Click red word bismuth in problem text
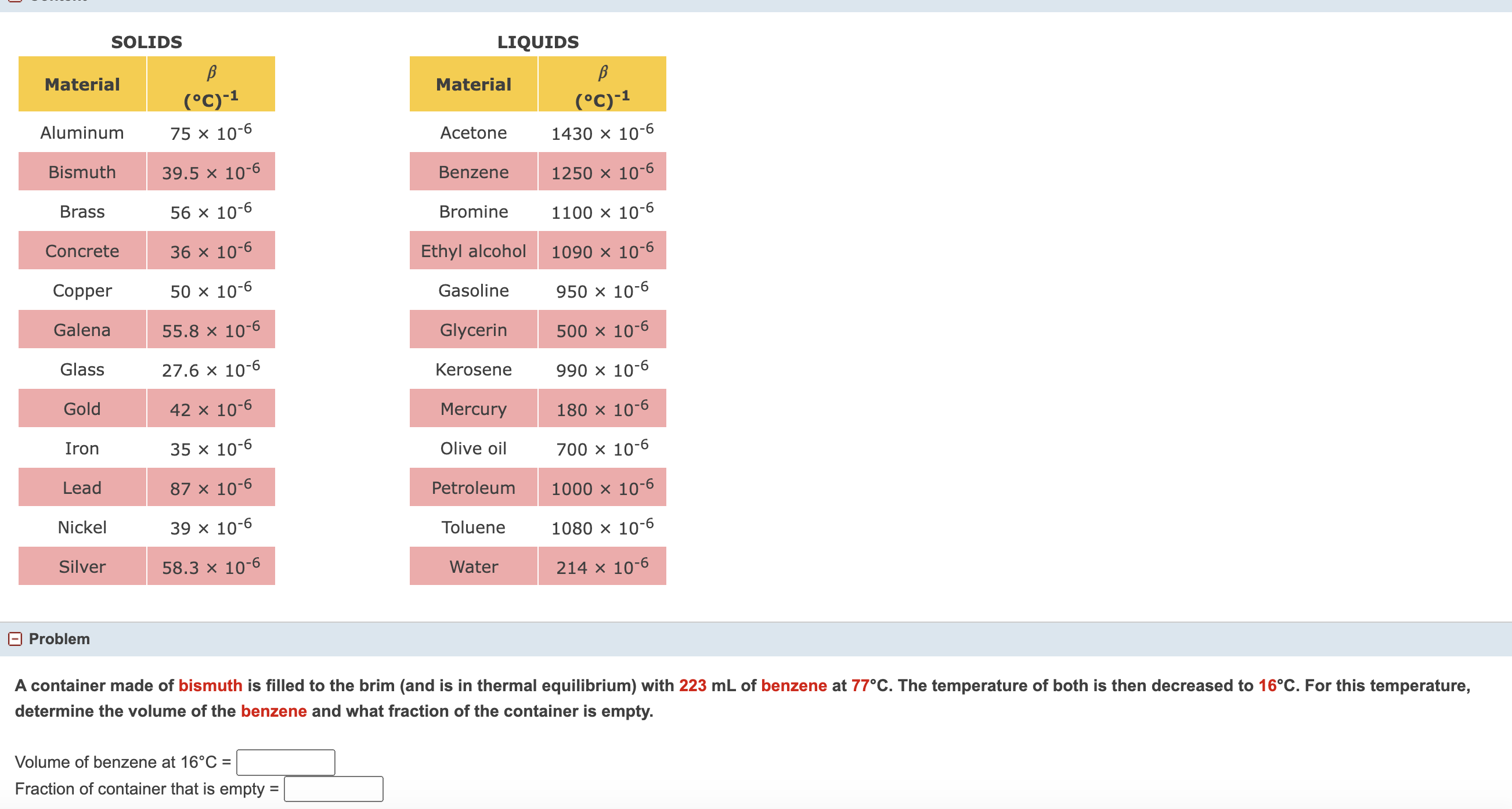Screen dimensions: 1512x809 210,685
